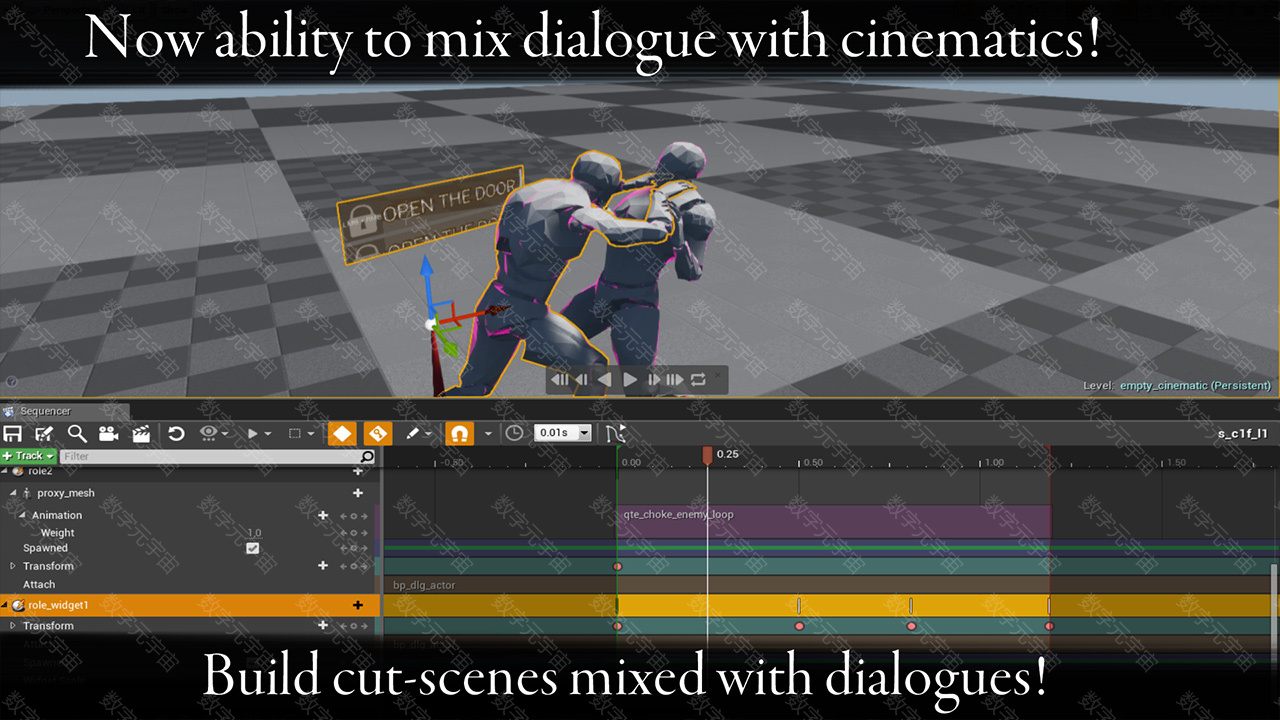Jump to end in viewport transport
Viewport: 1280px width, 720px height.
(675, 380)
